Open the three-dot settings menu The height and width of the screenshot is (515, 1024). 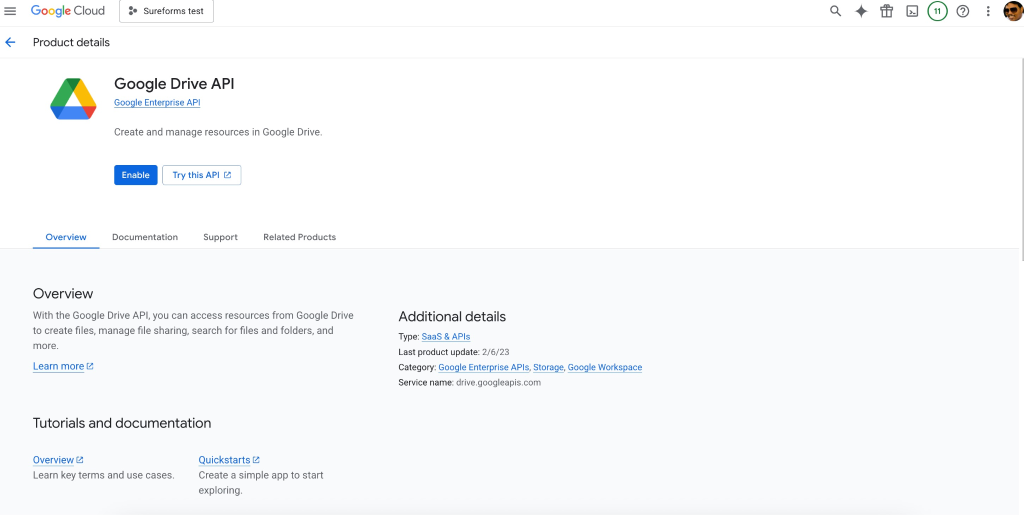pyautogui.click(x=988, y=11)
